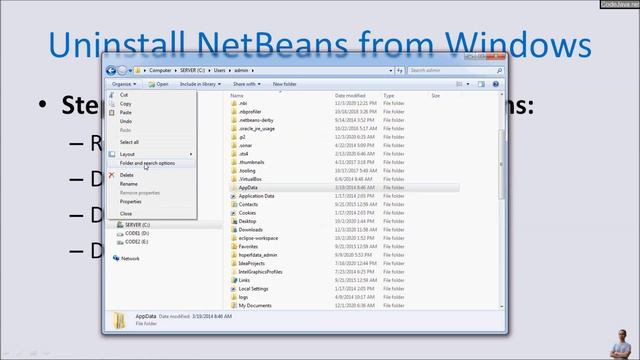Click breadcrumb arrow after Computer
This screenshot has width=640, height=360.
(x=176, y=71)
